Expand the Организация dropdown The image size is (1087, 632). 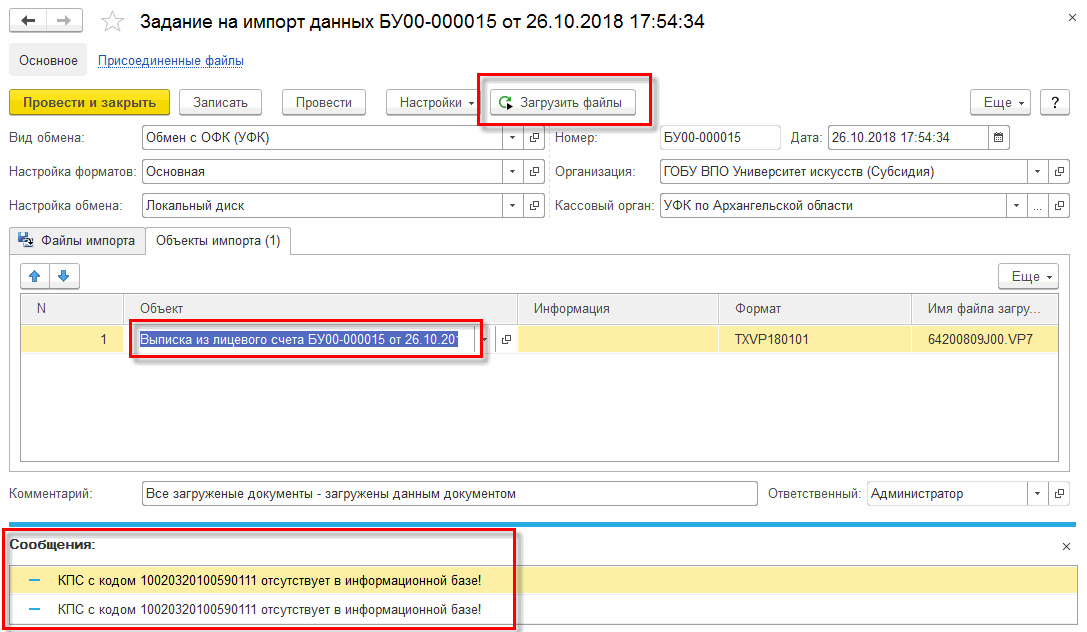click(1037, 171)
